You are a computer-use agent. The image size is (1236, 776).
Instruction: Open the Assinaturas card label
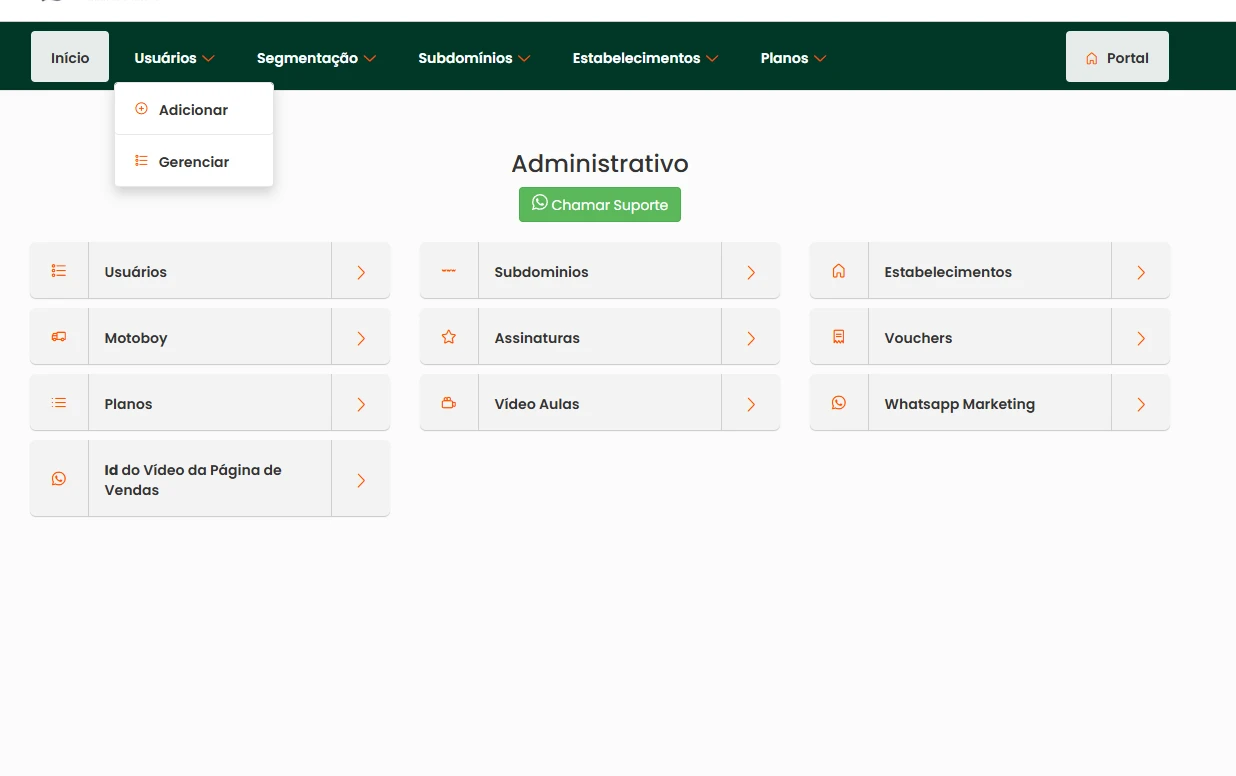[x=537, y=338]
